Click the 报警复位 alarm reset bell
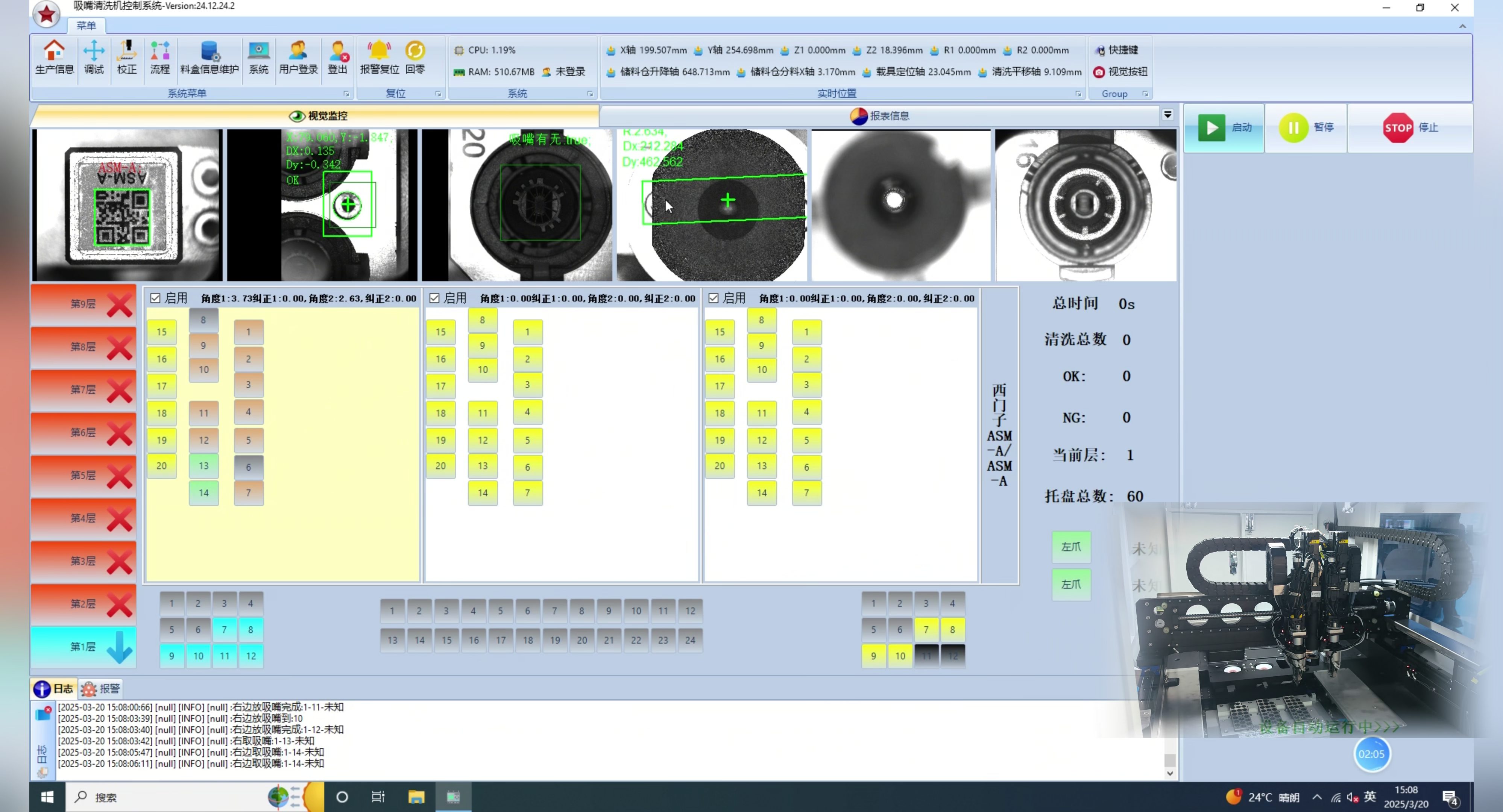 [x=379, y=57]
